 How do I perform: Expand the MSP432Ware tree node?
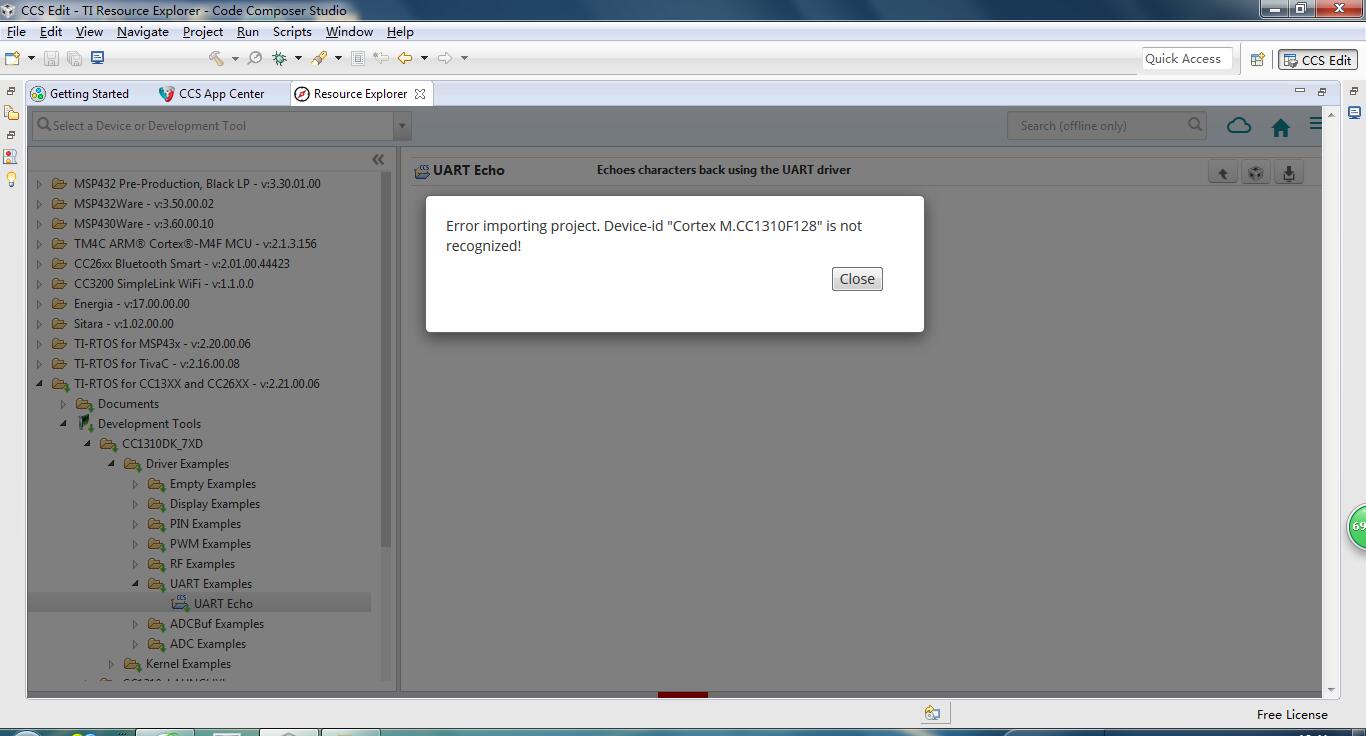(x=40, y=204)
